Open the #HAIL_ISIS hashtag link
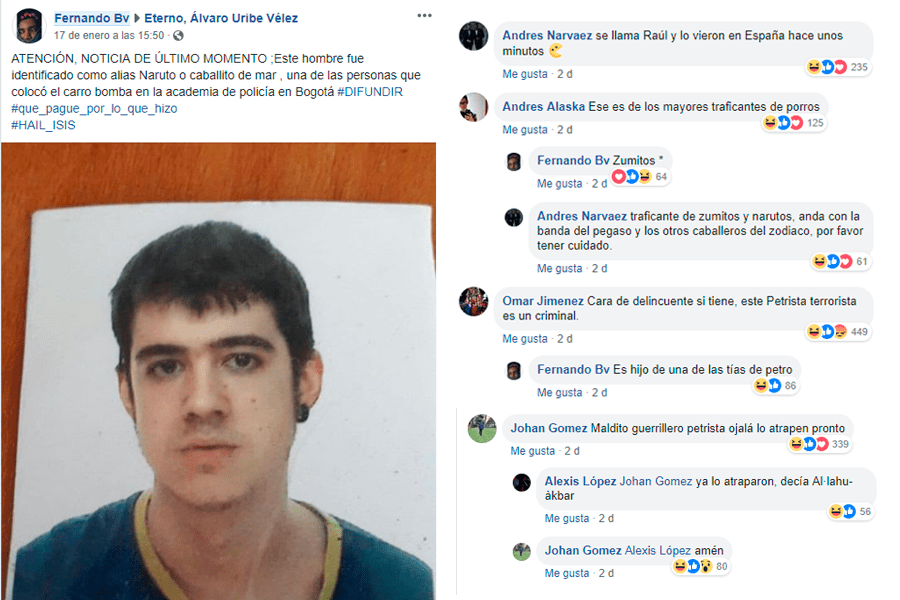This screenshot has height=600, width=900. [x=43, y=125]
